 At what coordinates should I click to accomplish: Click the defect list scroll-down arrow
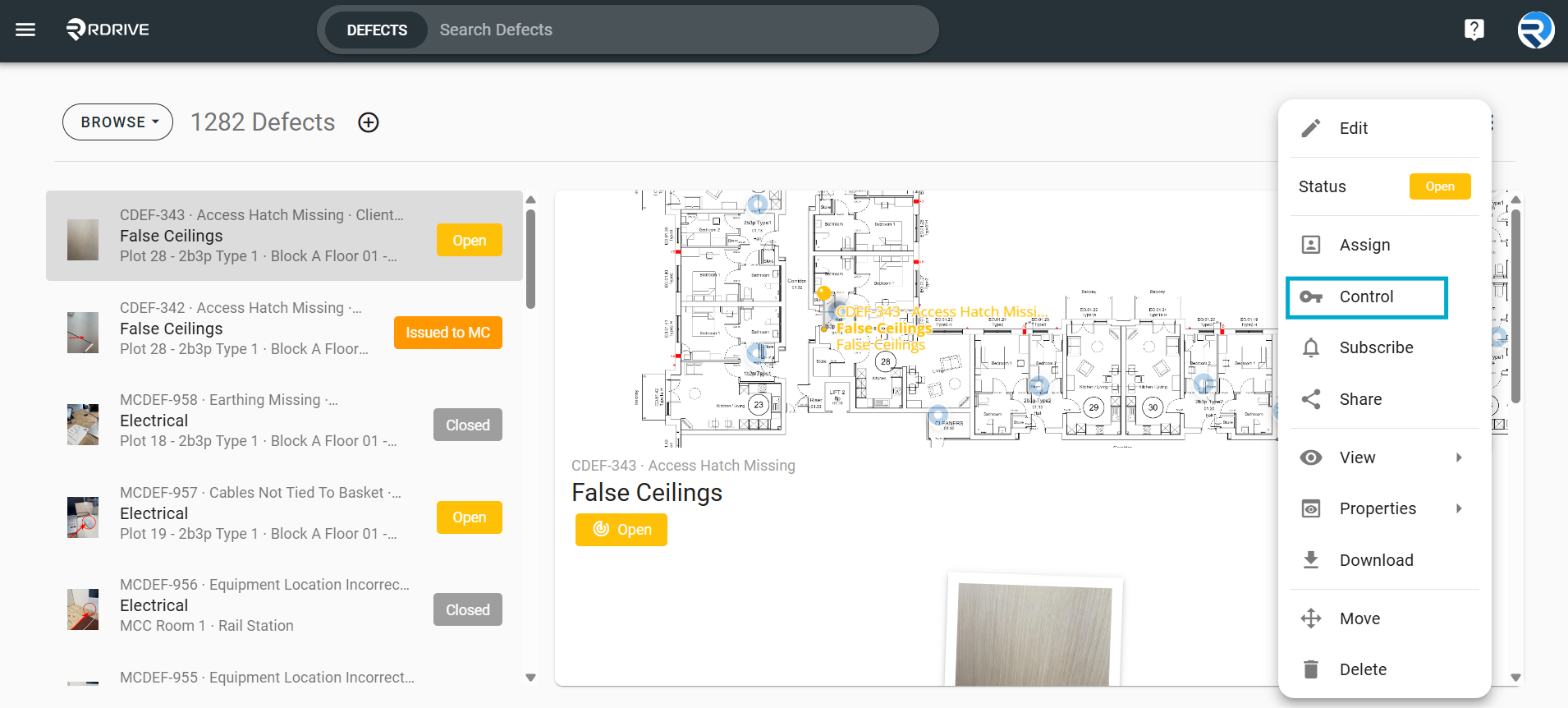[530, 678]
